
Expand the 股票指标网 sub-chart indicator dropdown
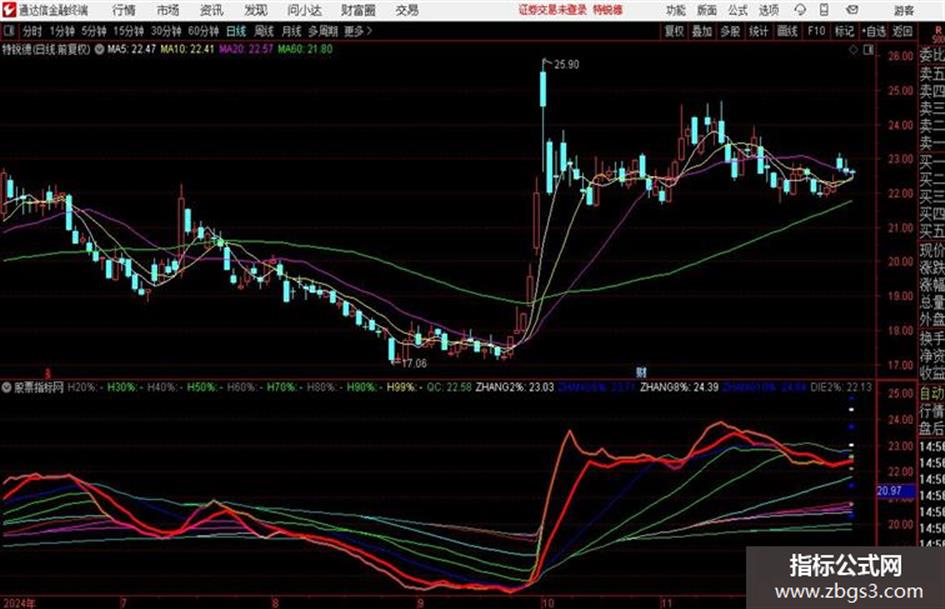coord(7,387)
